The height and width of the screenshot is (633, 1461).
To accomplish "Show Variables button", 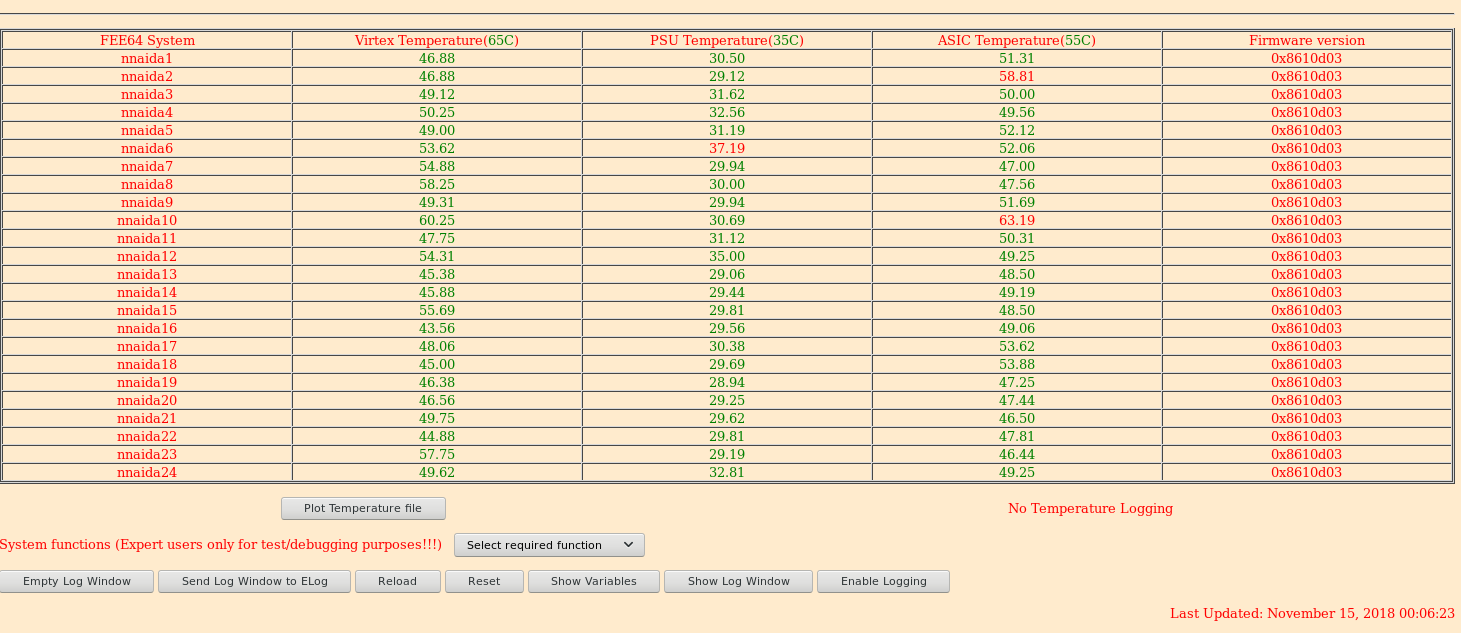I will tap(594, 581).
